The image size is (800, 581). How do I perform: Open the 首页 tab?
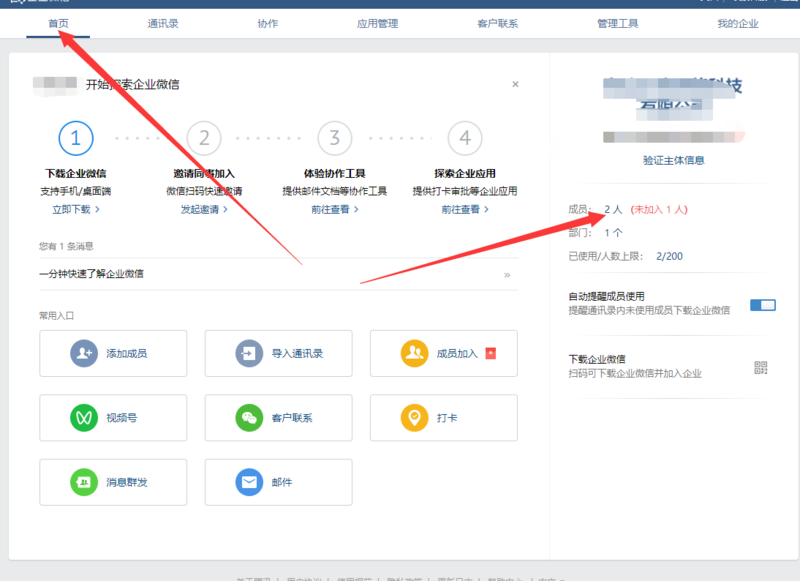[x=58, y=23]
